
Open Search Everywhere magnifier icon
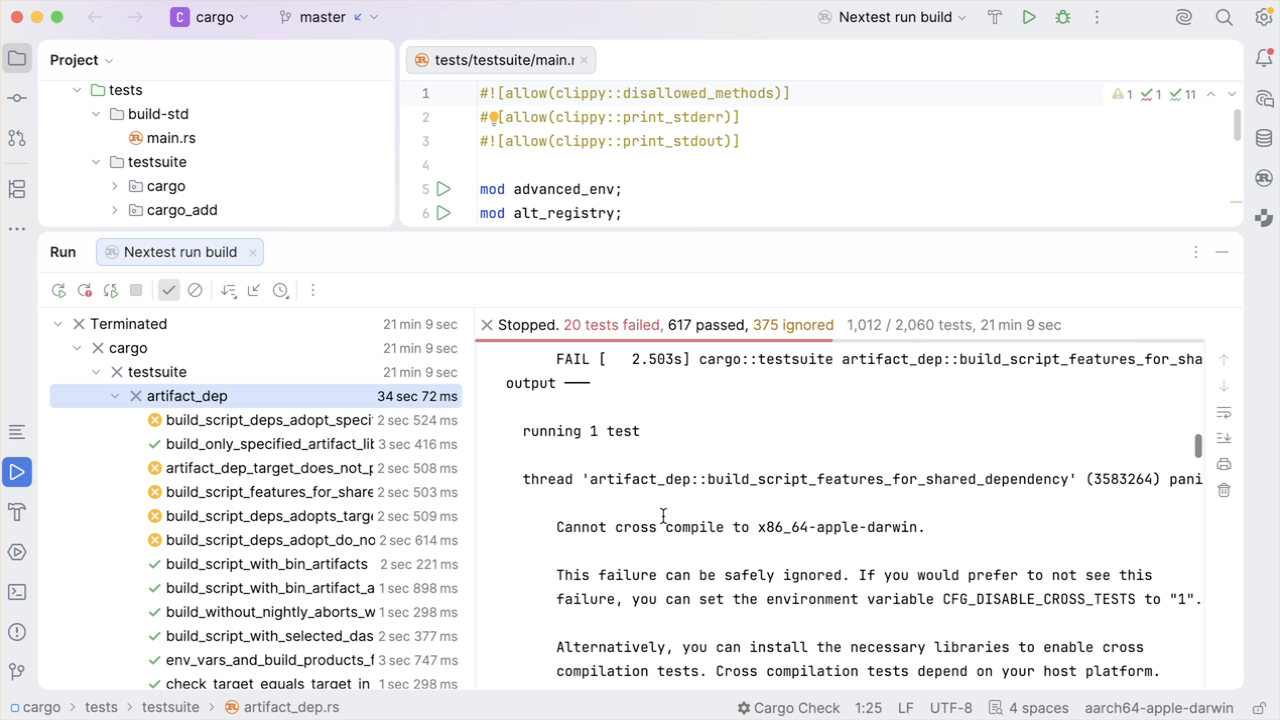pos(1223,17)
